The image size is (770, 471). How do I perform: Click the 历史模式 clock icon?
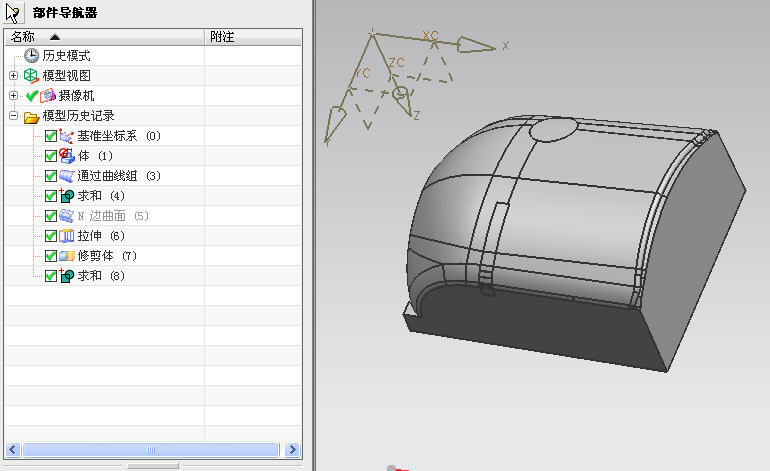point(31,55)
